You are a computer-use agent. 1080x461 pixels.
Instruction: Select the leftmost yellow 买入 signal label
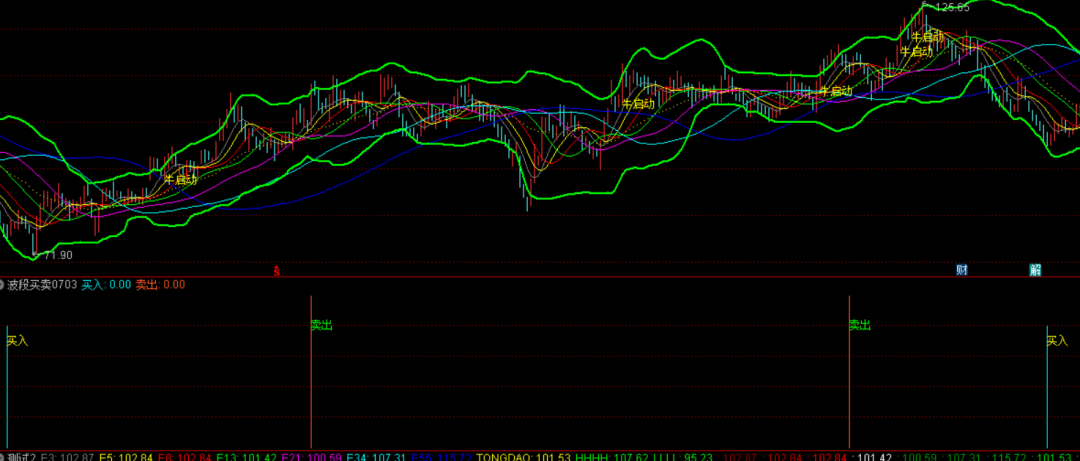(x=17, y=340)
